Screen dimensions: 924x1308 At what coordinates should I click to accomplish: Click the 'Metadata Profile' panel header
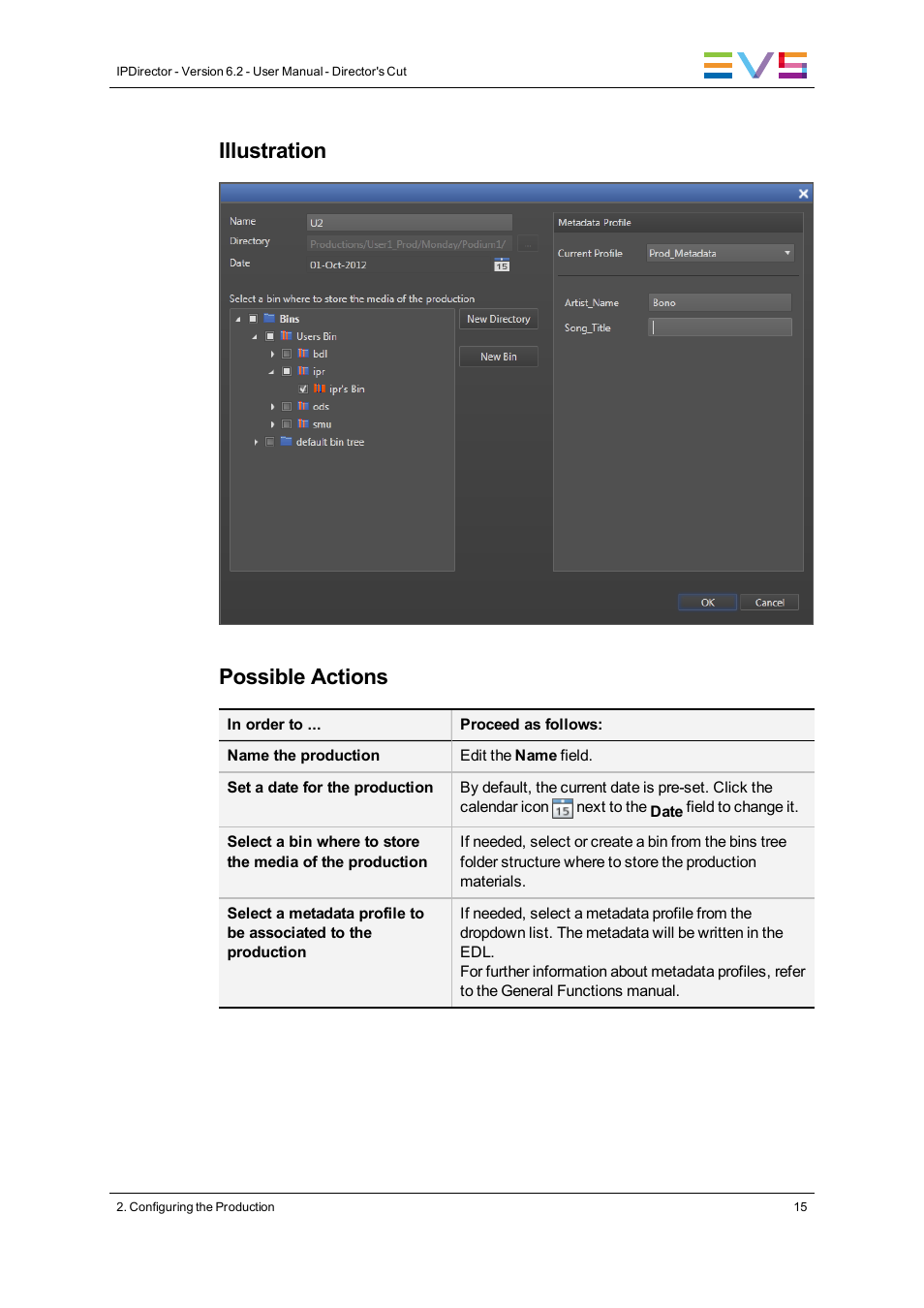678,222
